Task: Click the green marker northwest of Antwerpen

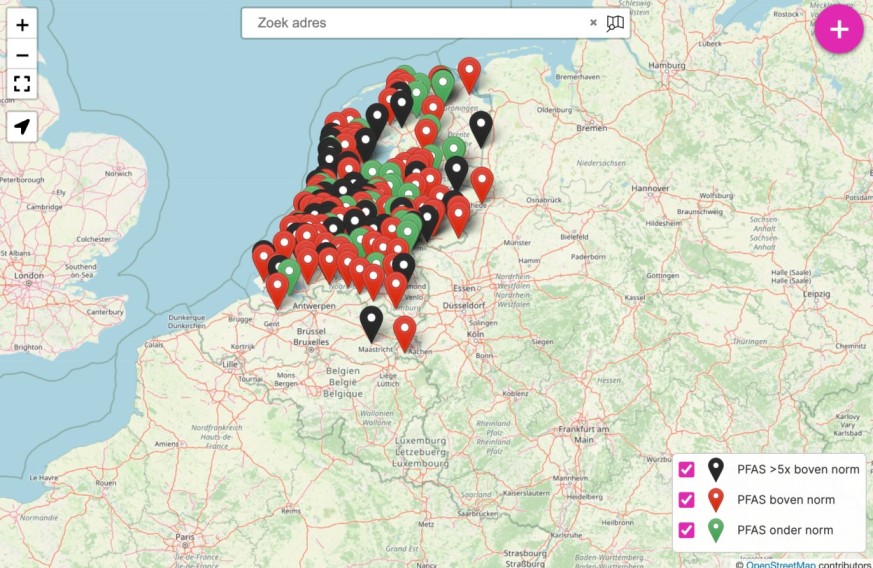Action: coord(289,271)
